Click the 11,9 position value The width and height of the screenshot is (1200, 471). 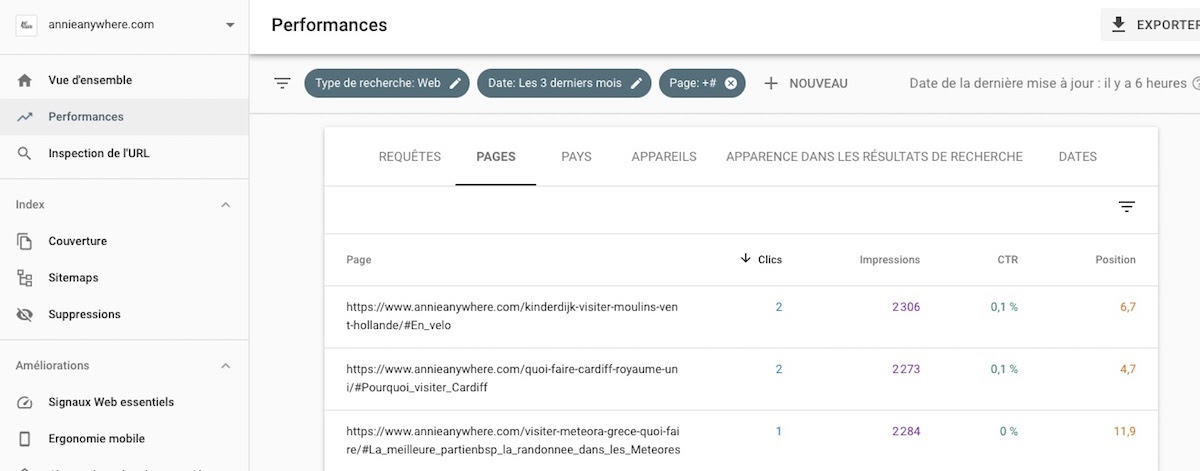point(1125,432)
